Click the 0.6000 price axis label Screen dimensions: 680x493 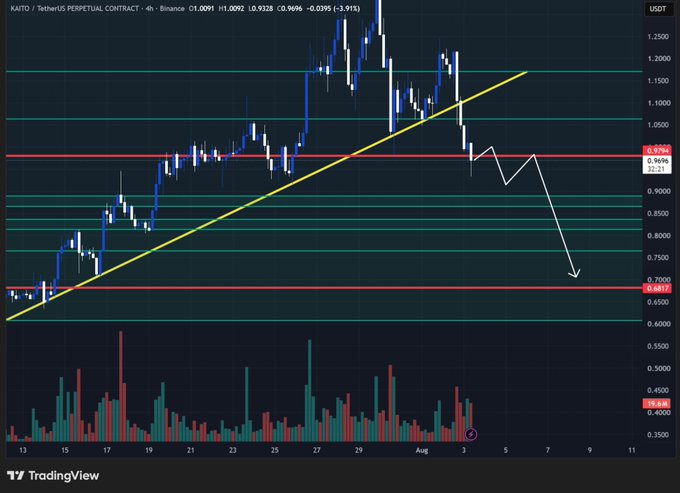(x=658, y=324)
